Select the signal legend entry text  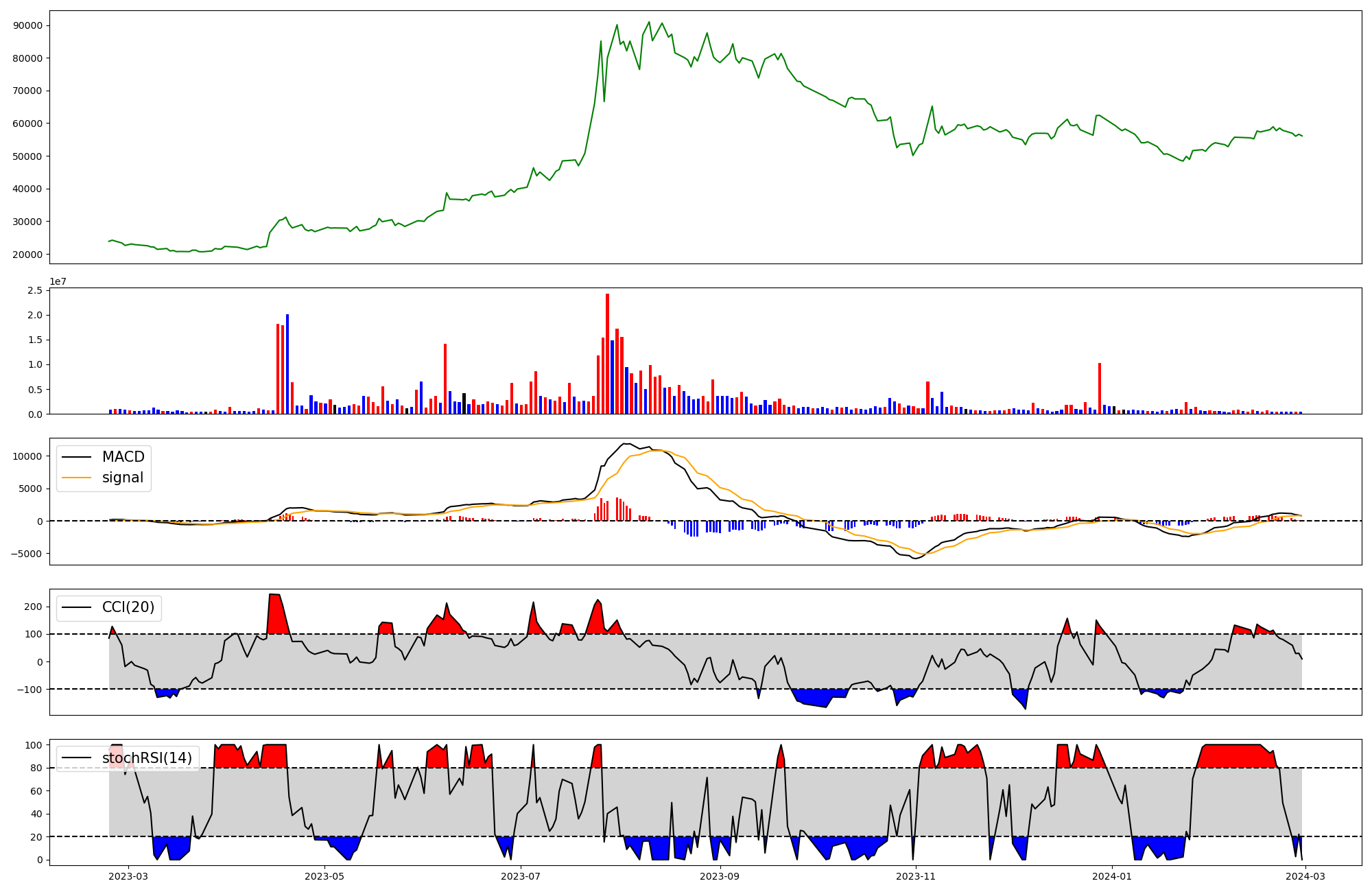(x=122, y=478)
